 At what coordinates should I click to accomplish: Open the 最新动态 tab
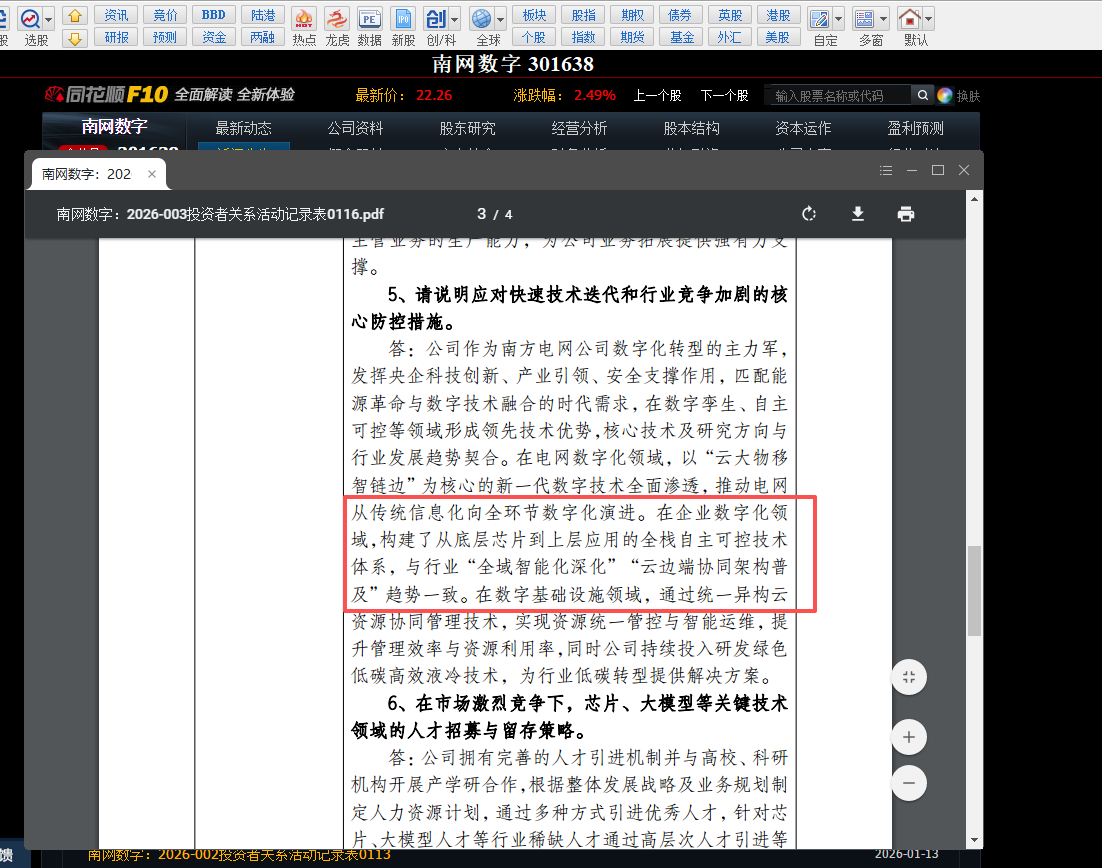tap(243, 129)
